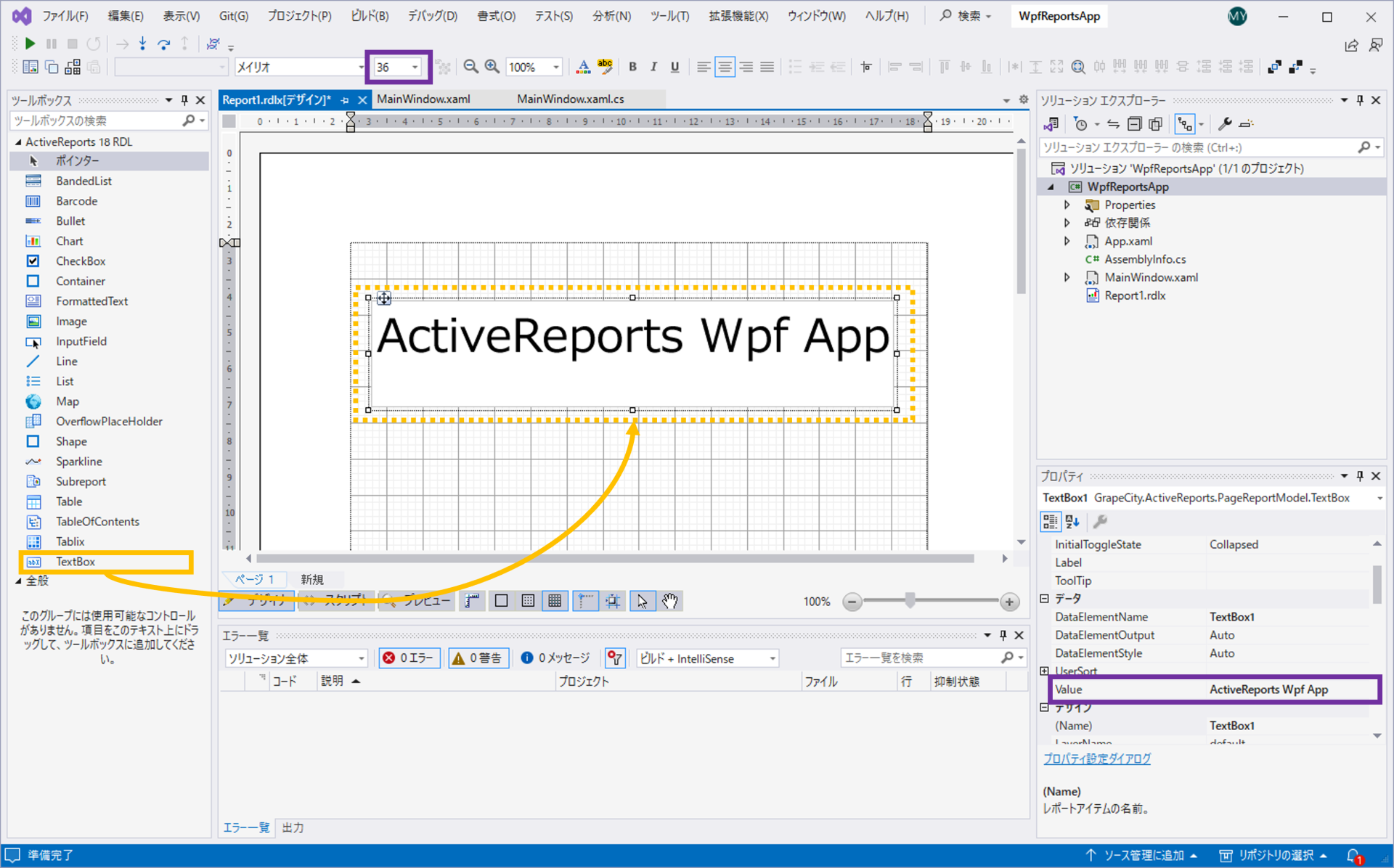Click ソース管理に追加 in status bar
The height and width of the screenshot is (868, 1394).
pyautogui.click(x=1141, y=856)
